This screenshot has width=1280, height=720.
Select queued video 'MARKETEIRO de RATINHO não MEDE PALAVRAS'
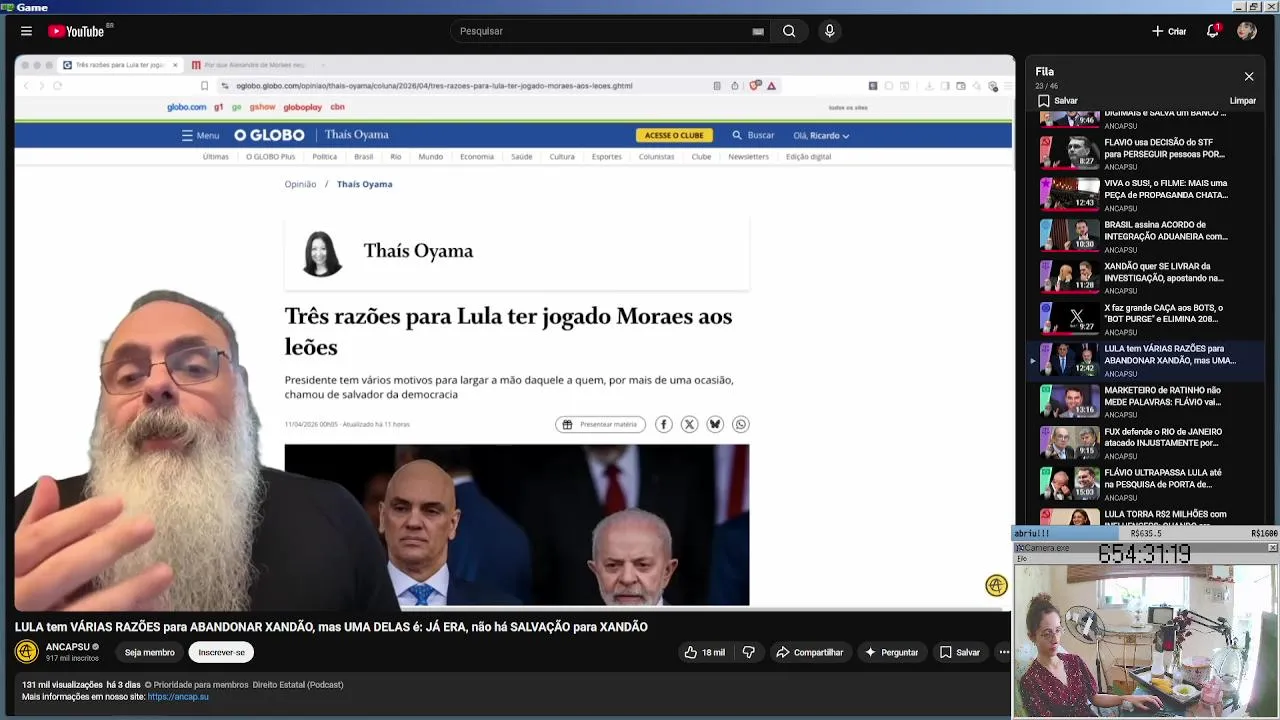1146,401
